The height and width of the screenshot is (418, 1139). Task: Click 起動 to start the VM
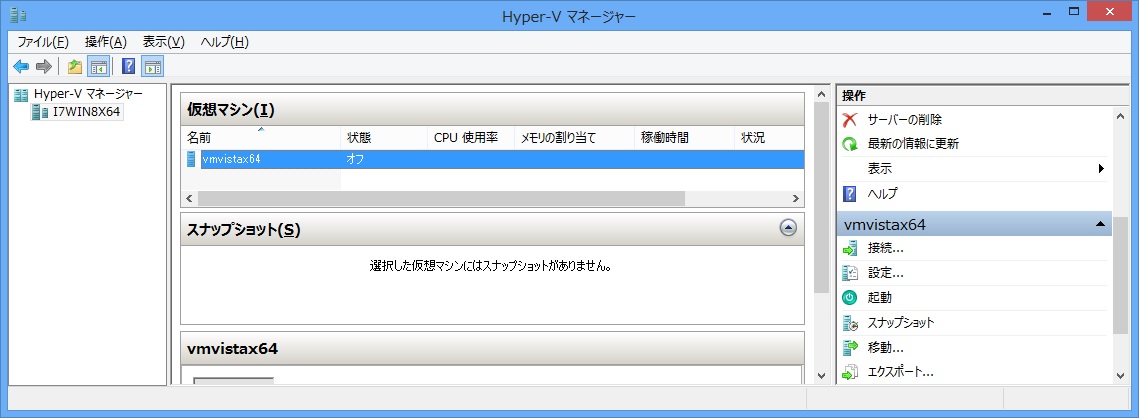coord(880,297)
